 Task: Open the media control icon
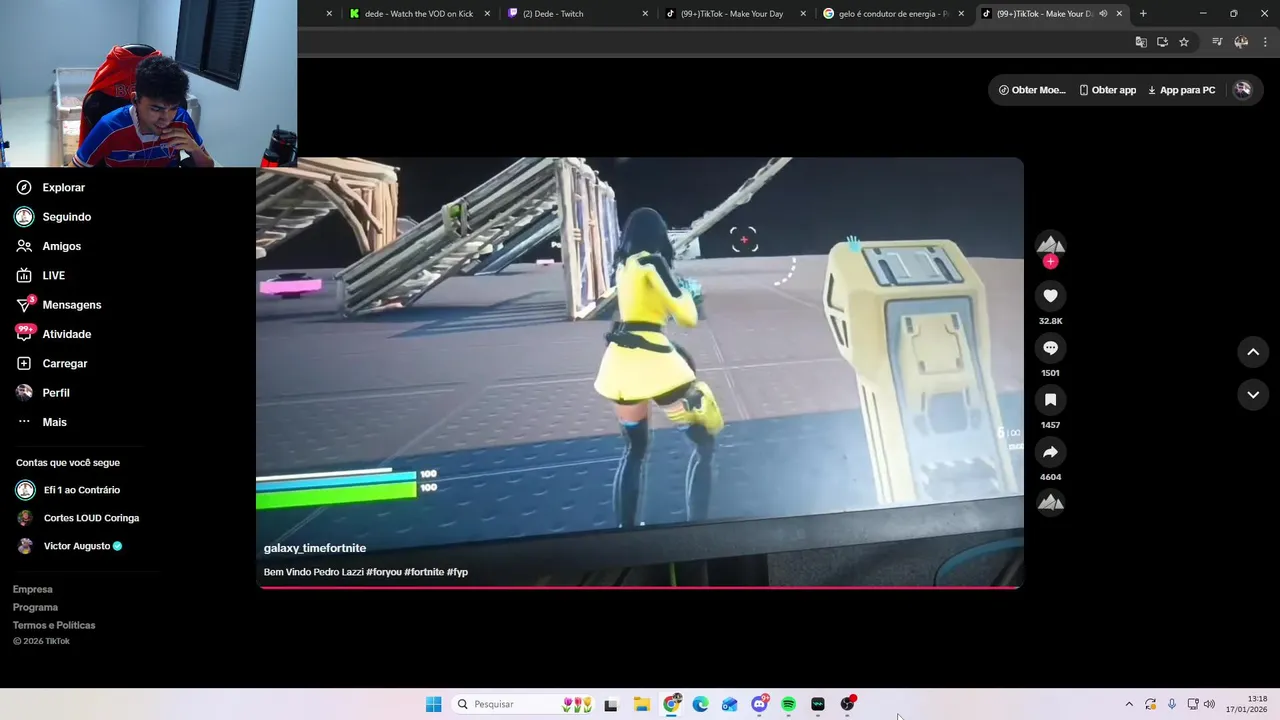tap(1217, 42)
